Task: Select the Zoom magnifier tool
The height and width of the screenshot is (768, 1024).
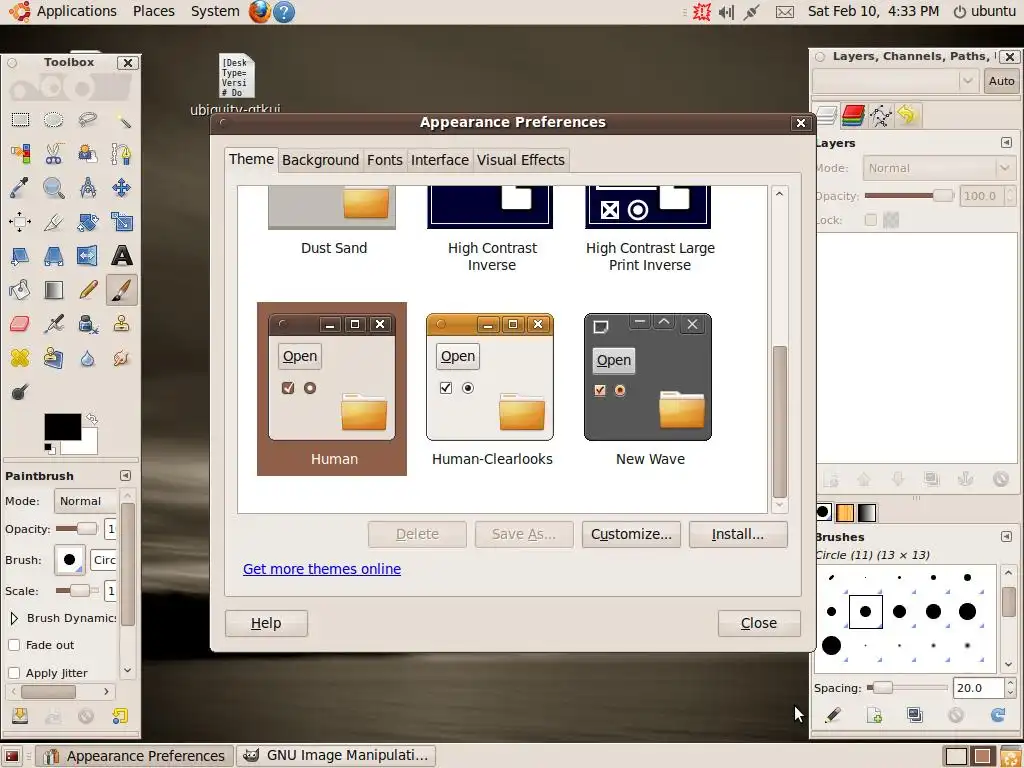Action: pos(54,188)
